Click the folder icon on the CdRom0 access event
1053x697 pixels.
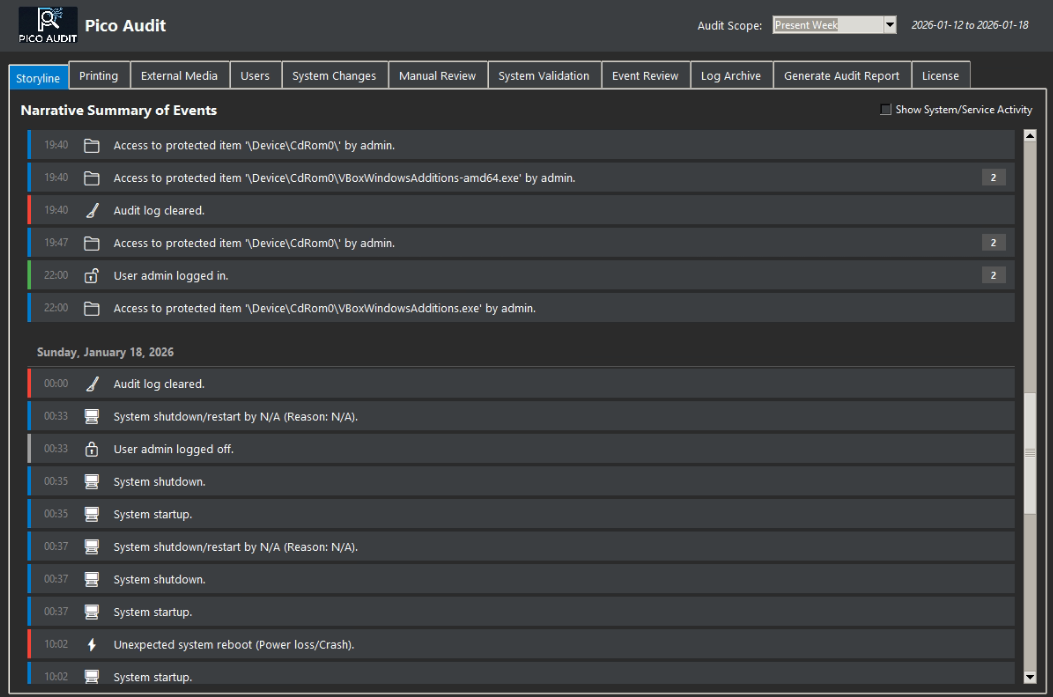(91, 144)
